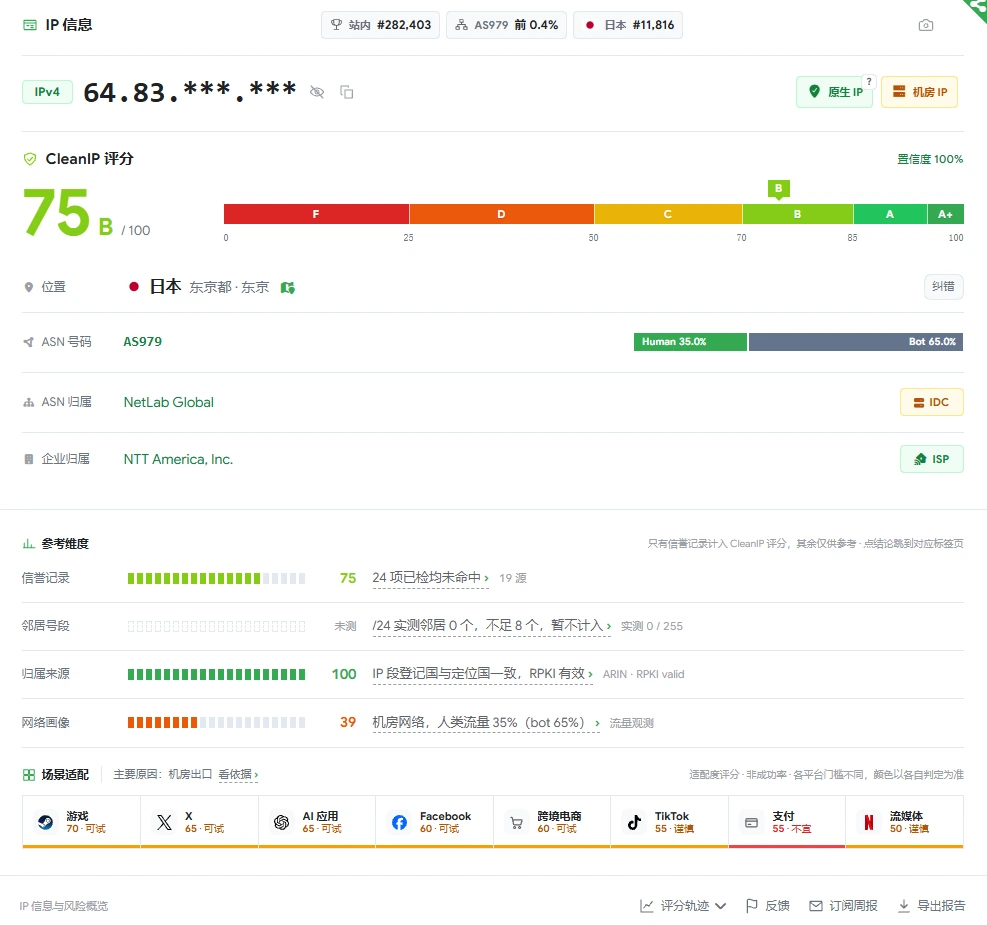Toggle IP address visibility eye icon
Viewport: 987px width, 925px height.
pyautogui.click(x=317, y=92)
